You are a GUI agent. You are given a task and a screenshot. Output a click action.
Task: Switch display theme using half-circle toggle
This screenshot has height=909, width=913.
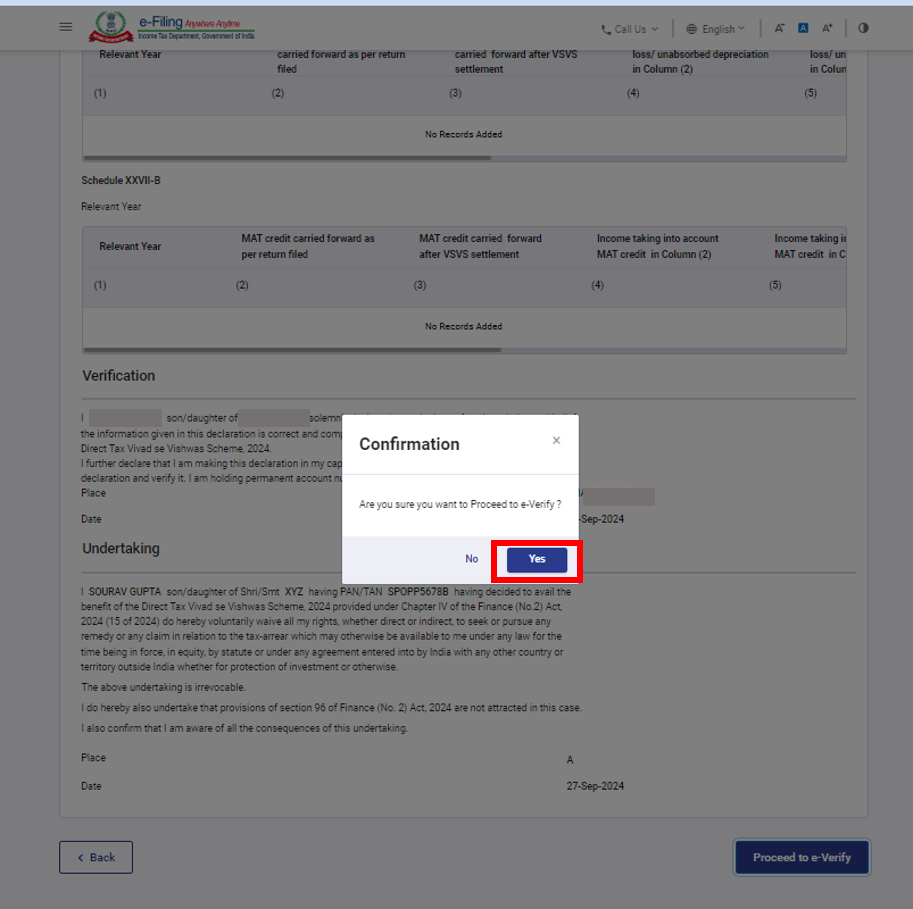863,29
